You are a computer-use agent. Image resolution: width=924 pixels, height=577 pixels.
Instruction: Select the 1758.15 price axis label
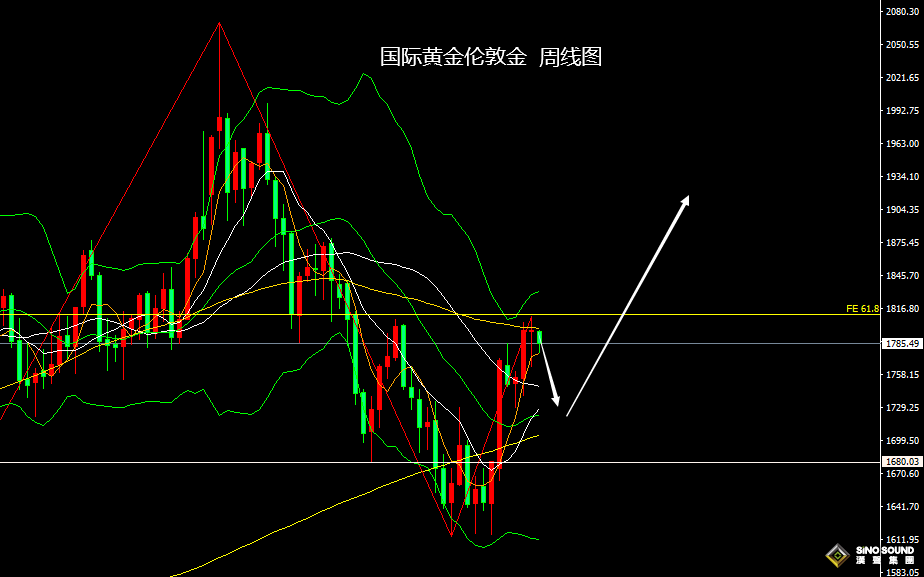point(903,374)
